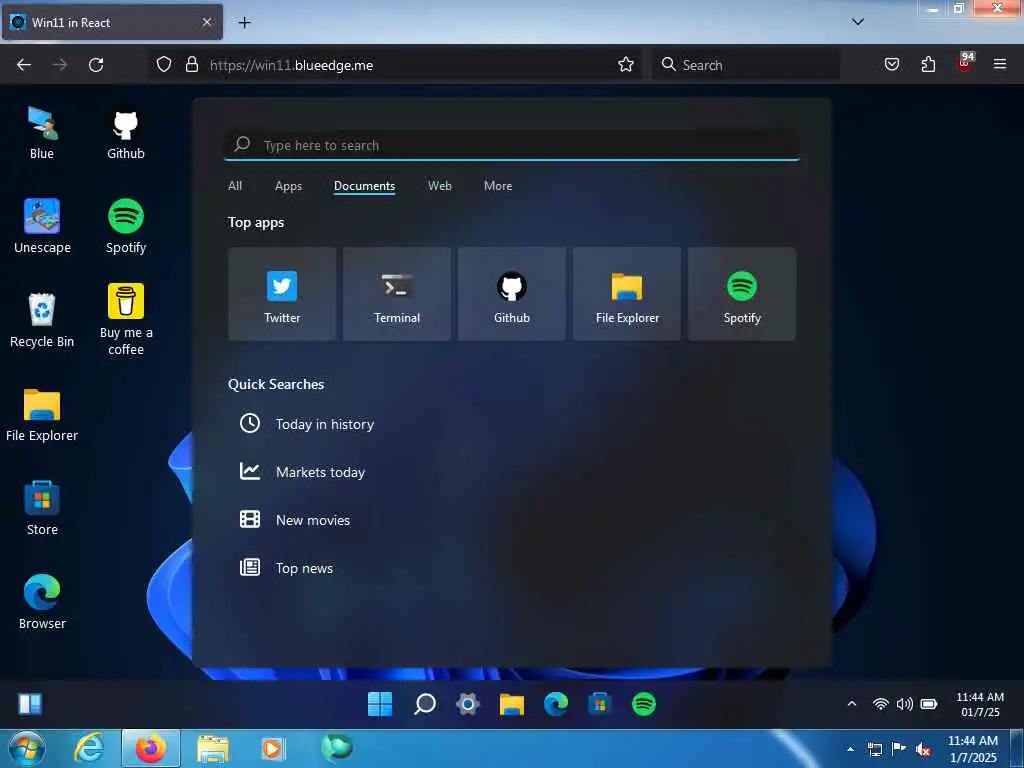Open the Win11 Start button in taskbar
The height and width of the screenshot is (768, 1024).
coord(380,704)
